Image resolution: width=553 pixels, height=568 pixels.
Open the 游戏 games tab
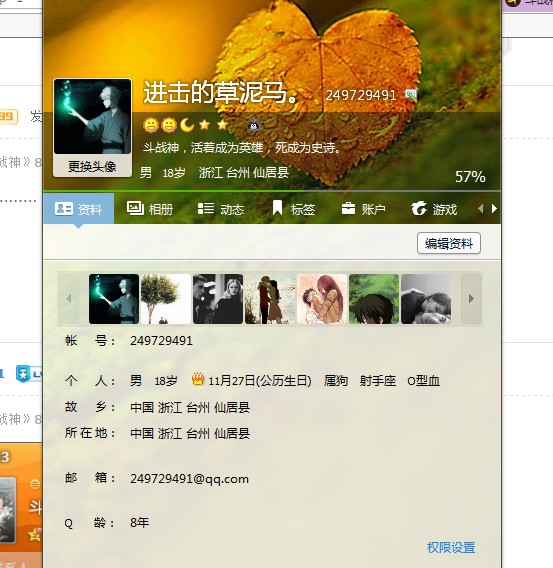(x=434, y=209)
